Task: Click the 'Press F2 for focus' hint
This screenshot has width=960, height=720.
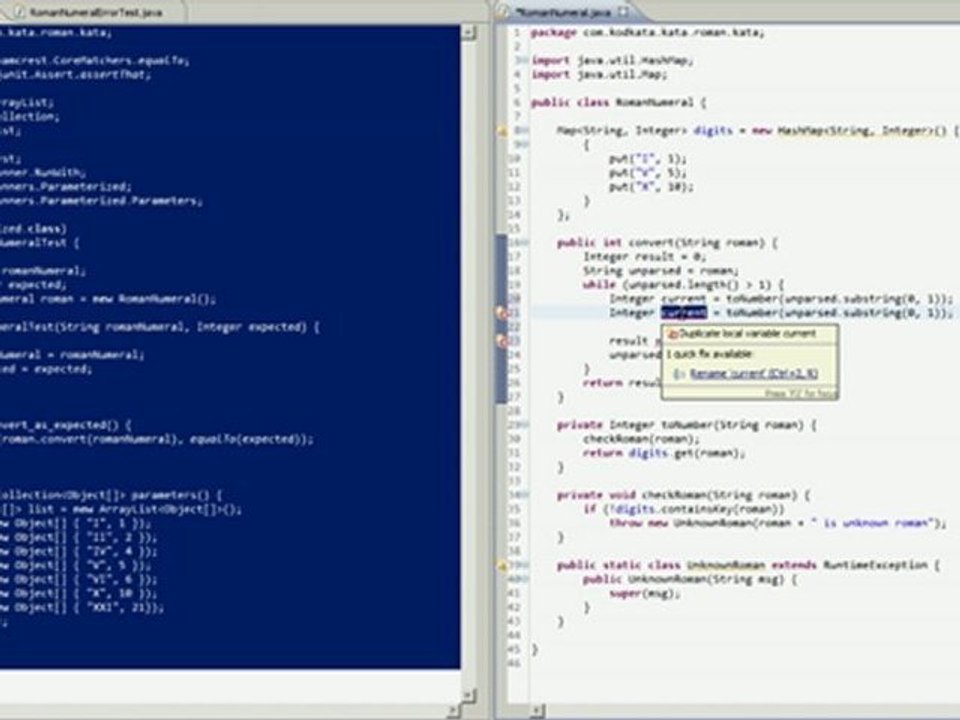Action: click(801, 394)
